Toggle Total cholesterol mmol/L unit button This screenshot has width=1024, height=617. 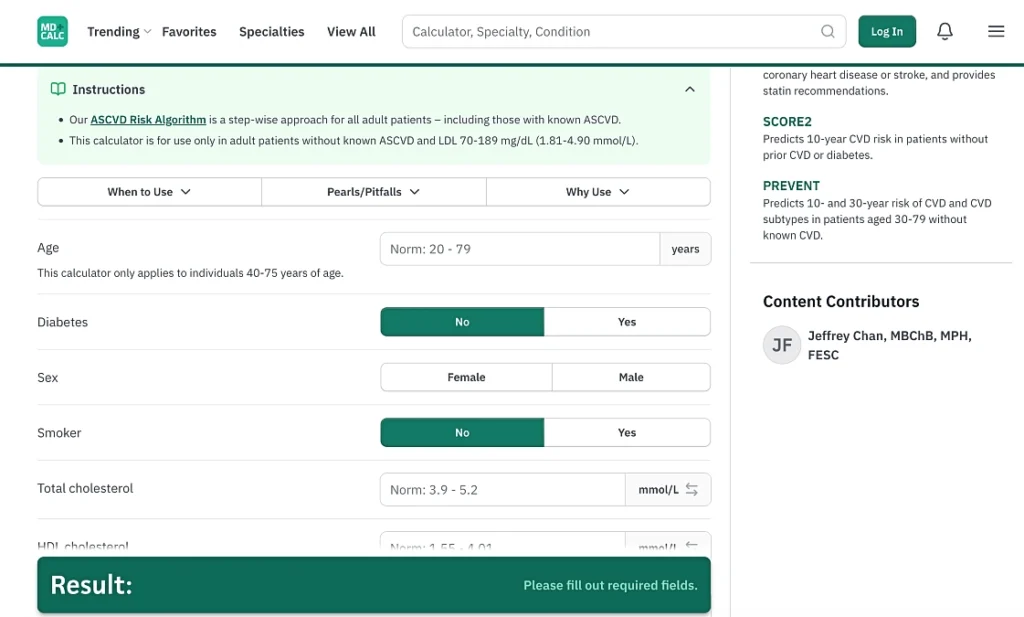668,490
